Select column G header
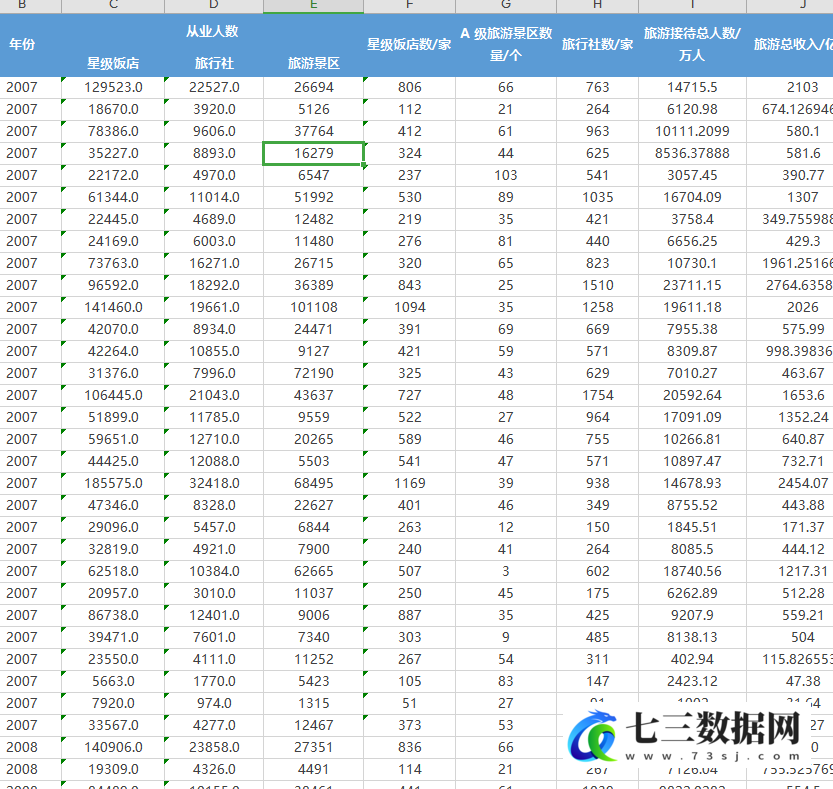 (x=506, y=6)
